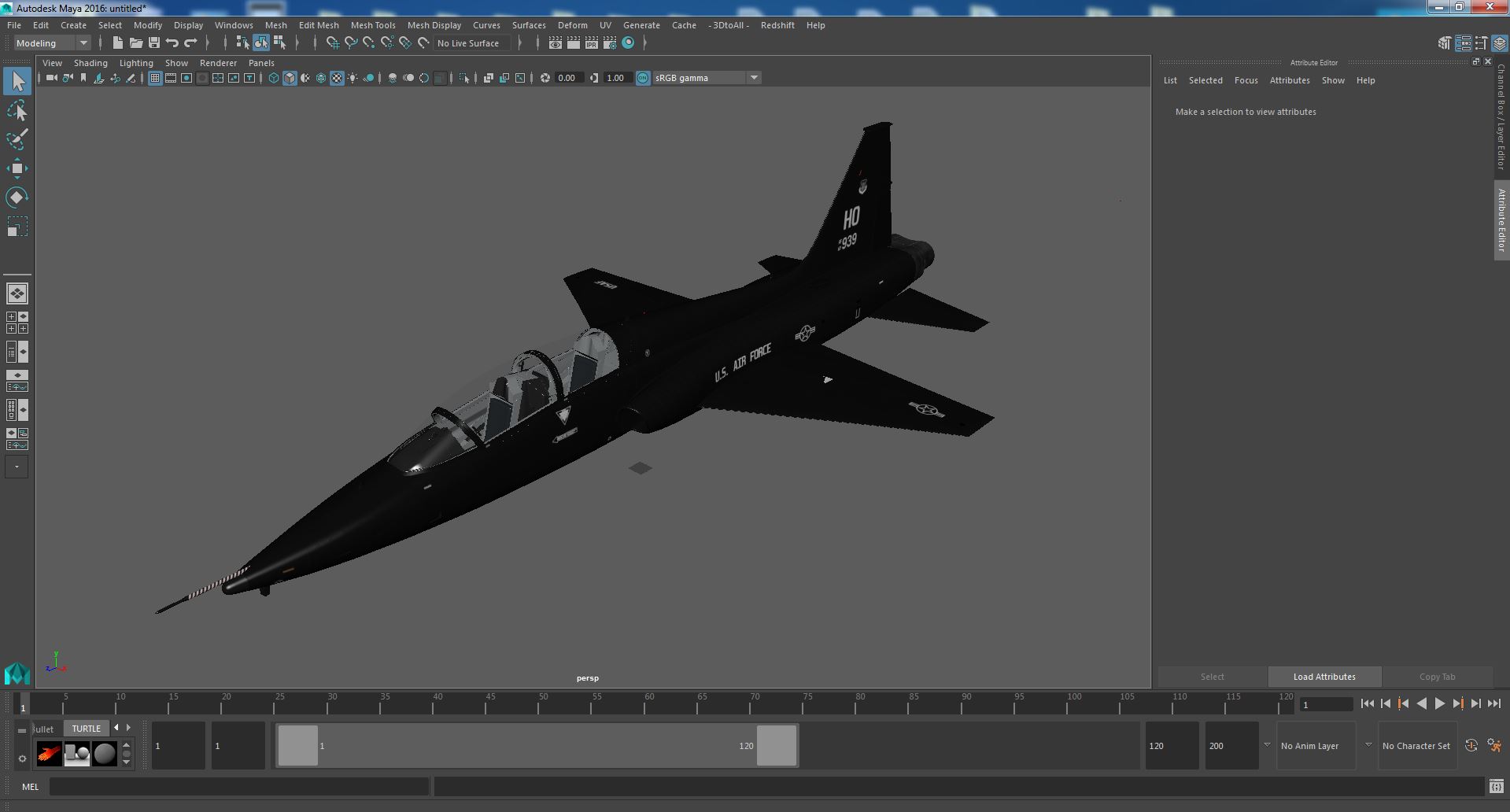Image resolution: width=1510 pixels, height=812 pixels.
Task: Activate the Rotate tool
Action: 17,197
